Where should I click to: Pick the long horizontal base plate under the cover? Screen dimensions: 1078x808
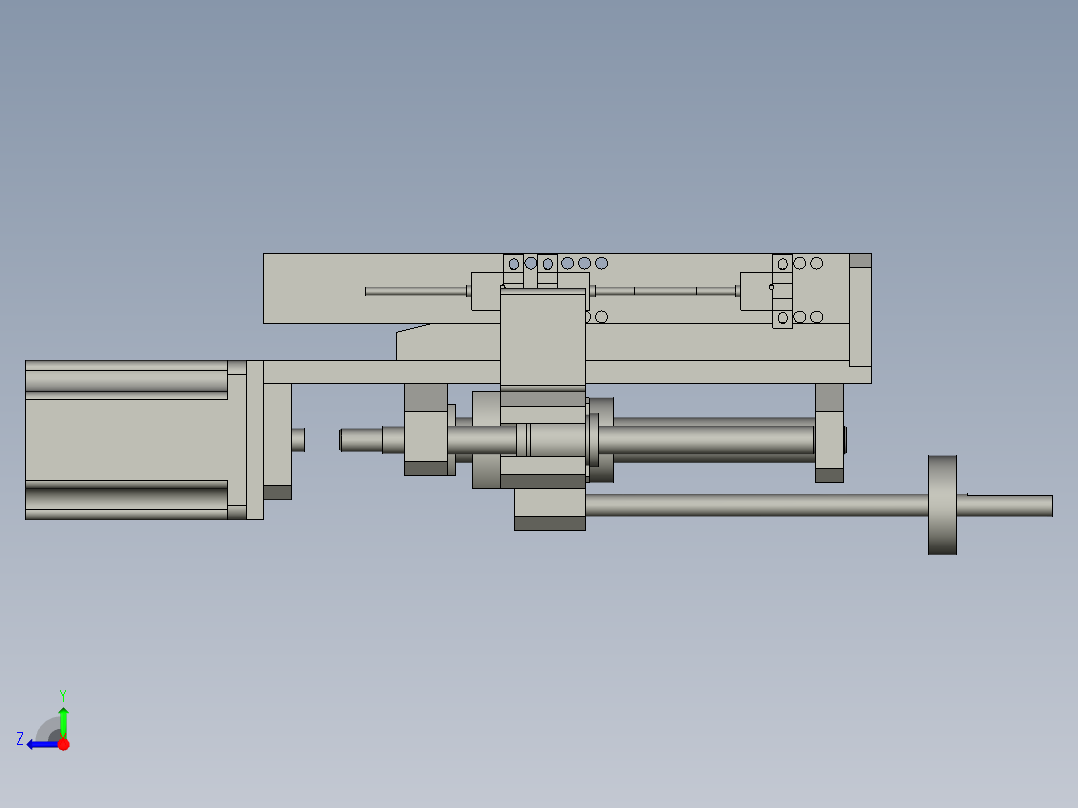(382, 372)
